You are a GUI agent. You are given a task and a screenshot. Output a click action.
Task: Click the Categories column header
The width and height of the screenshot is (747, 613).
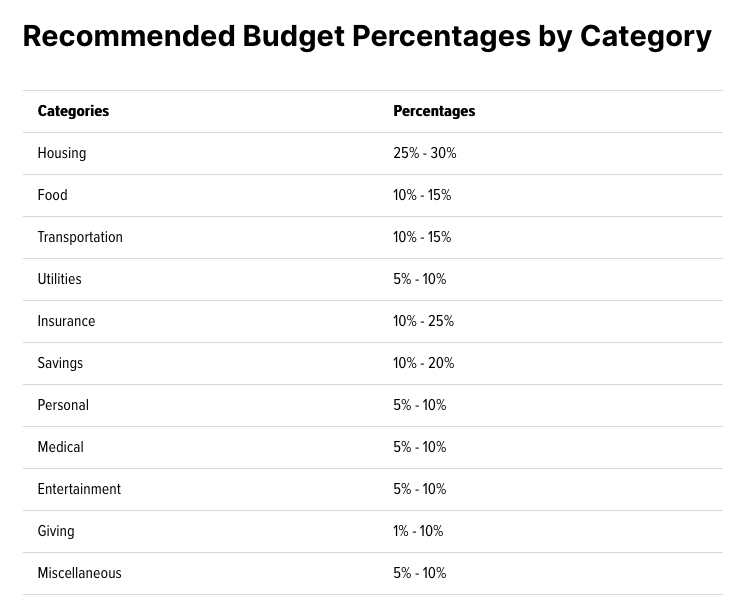coord(73,111)
